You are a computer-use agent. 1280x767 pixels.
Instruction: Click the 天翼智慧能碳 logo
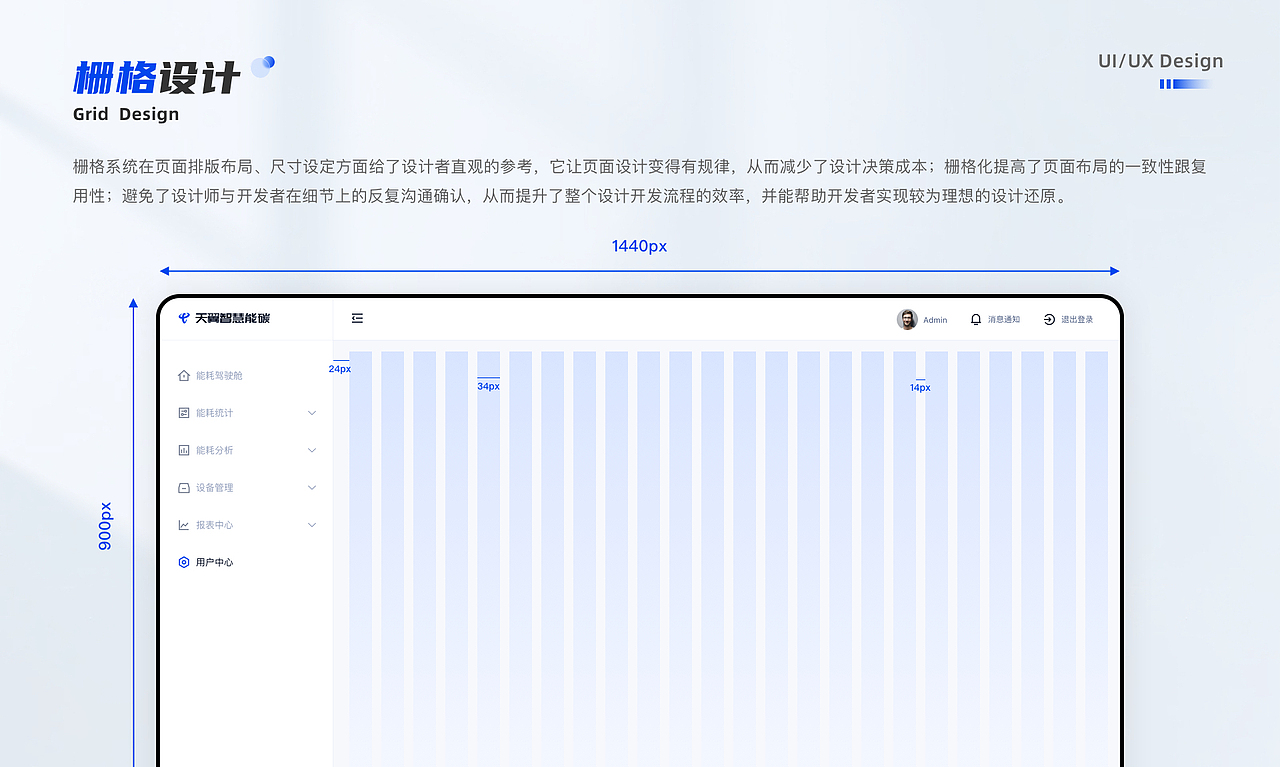point(224,318)
